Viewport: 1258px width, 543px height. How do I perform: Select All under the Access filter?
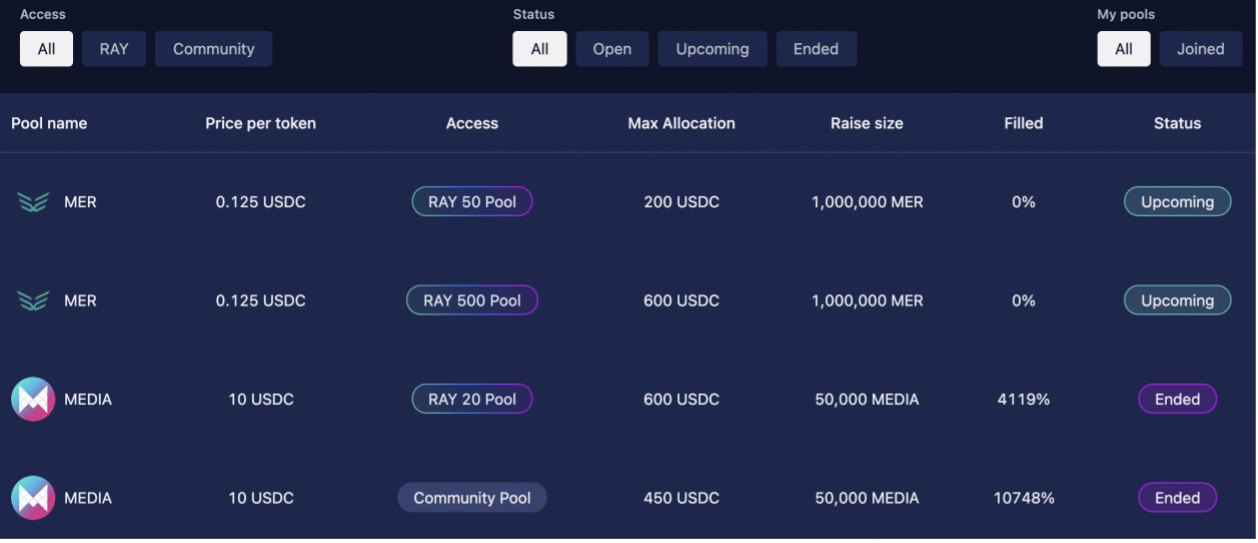pyautogui.click(x=46, y=49)
